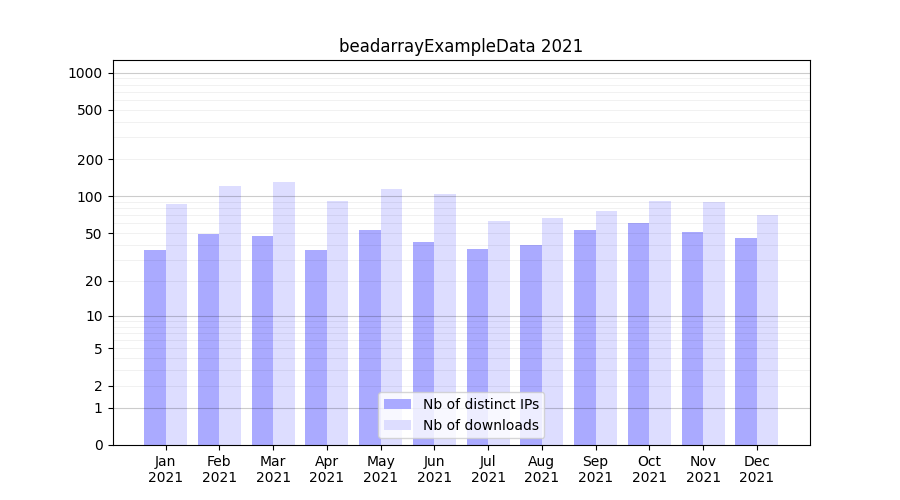Select the Jun 2021 distinct IPs bar
This screenshot has width=900, height=500.
click(x=424, y=343)
